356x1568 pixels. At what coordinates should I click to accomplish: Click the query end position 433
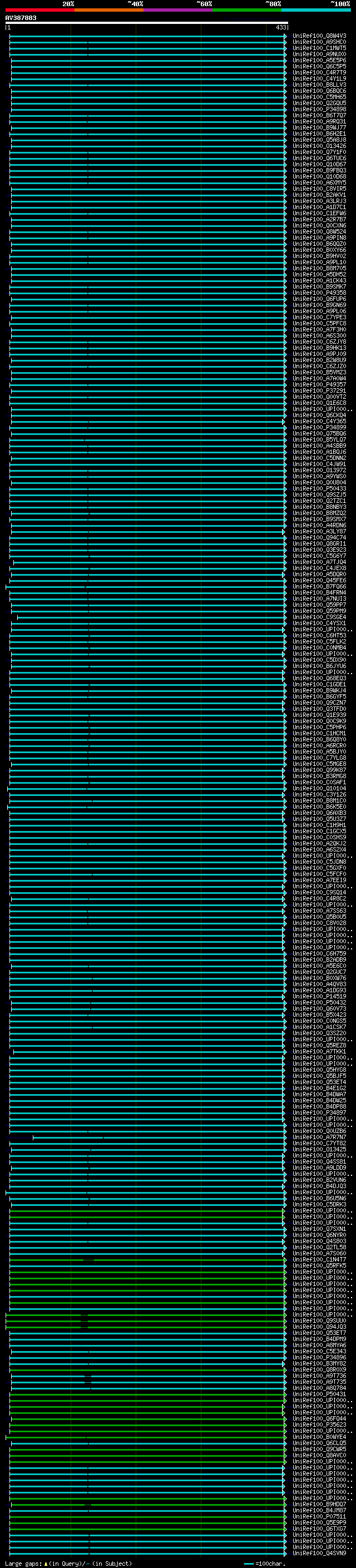(280, 27)
